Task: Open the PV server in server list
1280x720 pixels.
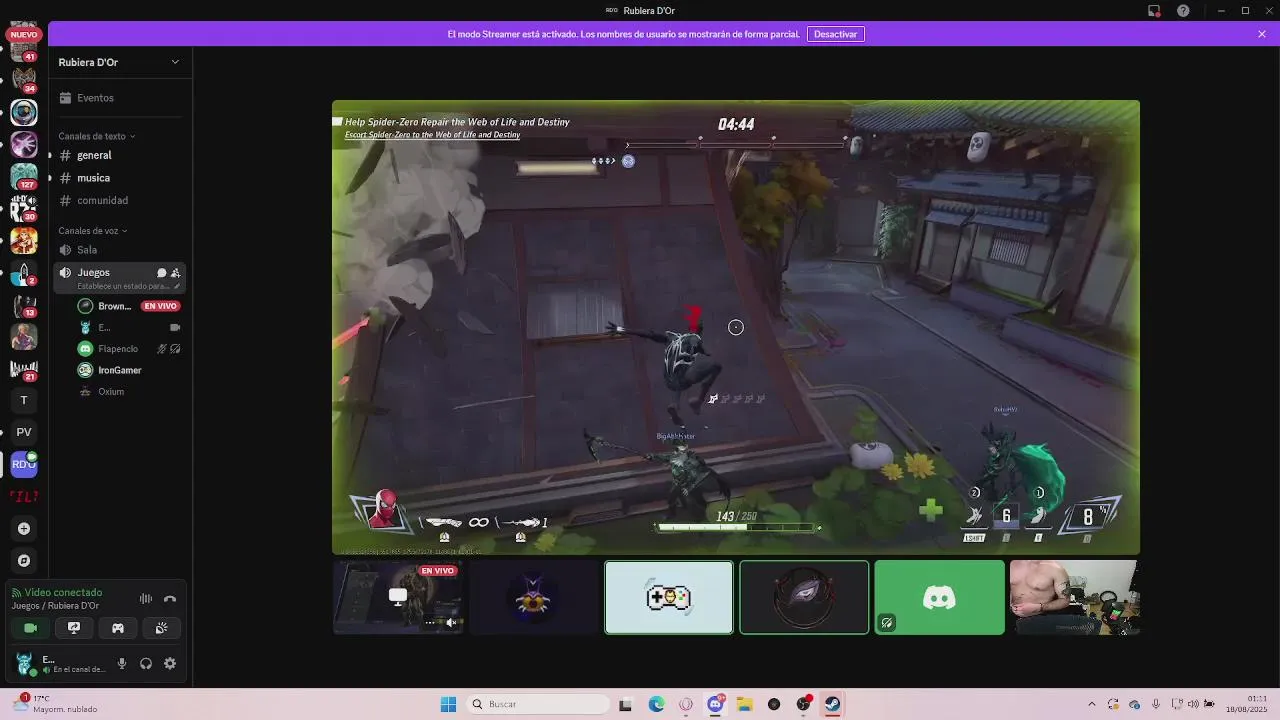Action: pyautogui.click(x=24, y=432)
